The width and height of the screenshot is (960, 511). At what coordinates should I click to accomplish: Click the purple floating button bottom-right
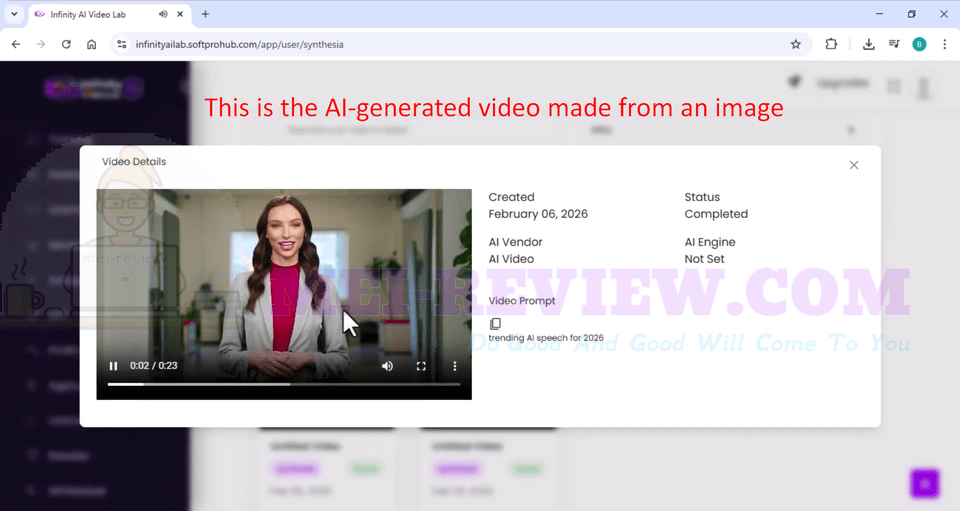pos(924,483)
